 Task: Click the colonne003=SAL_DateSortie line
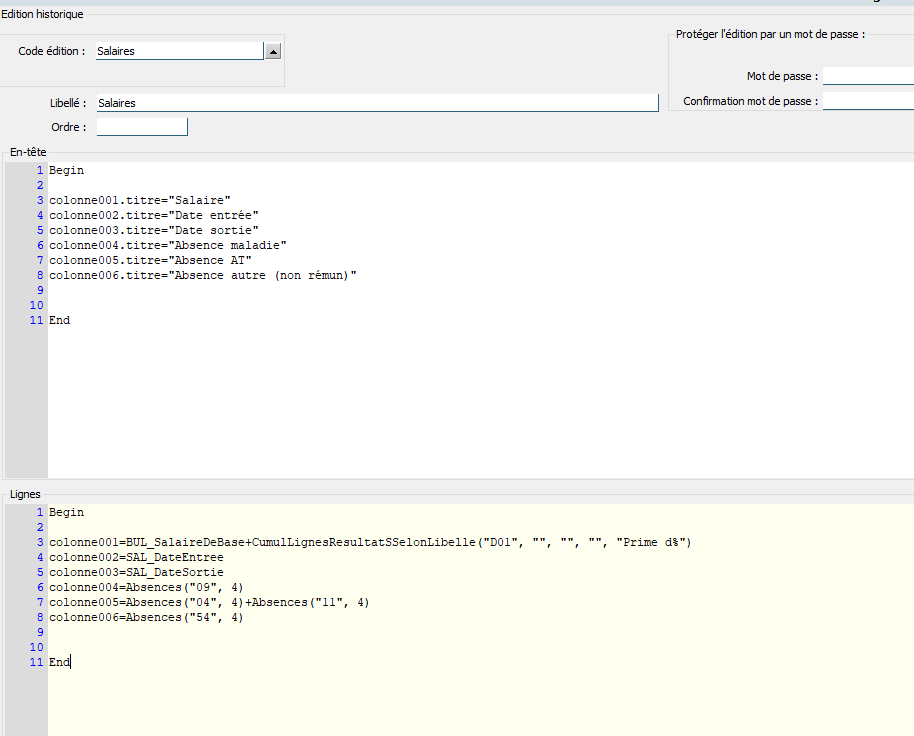click(136, 573)
